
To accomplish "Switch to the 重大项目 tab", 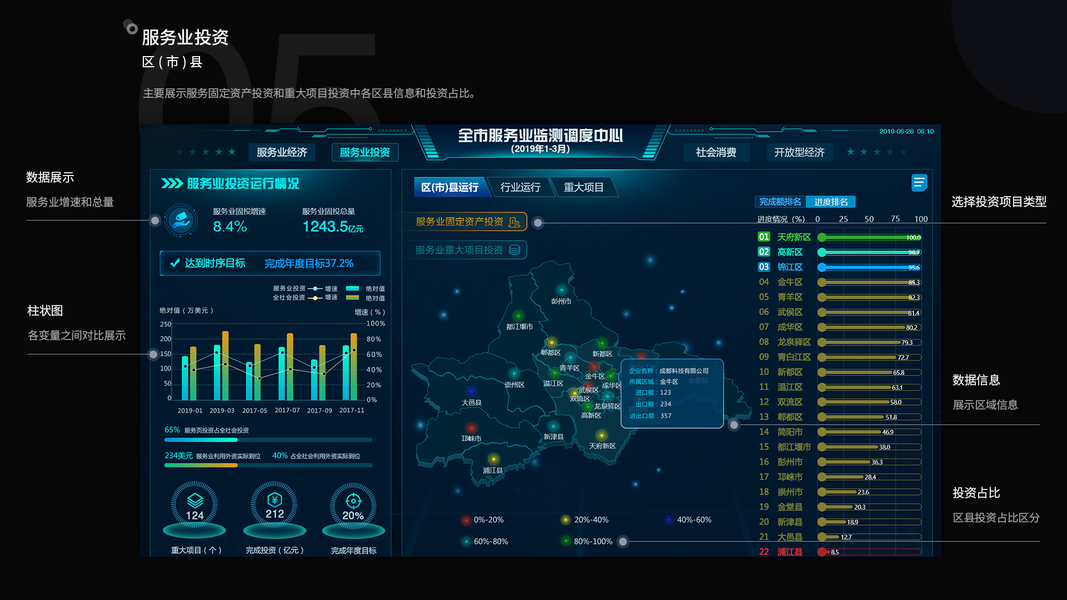I will coord(584,187).
